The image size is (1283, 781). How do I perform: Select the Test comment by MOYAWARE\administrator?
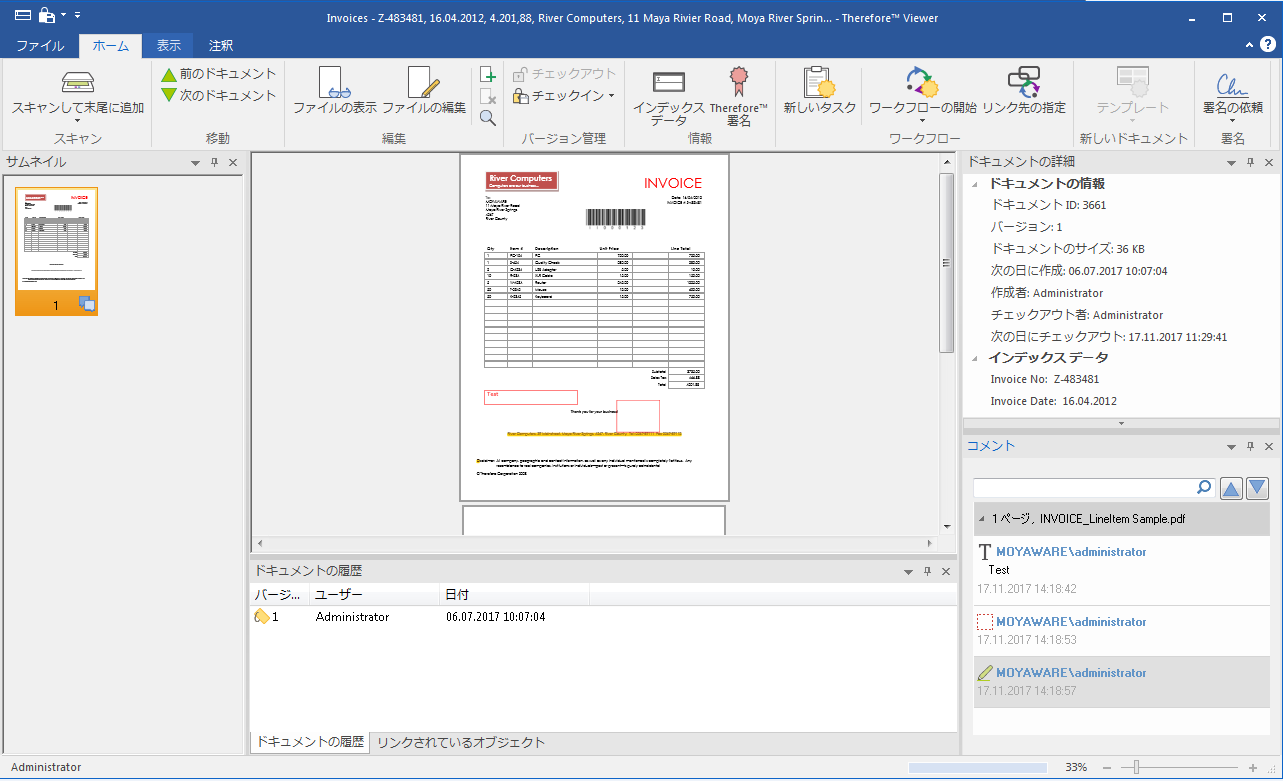(x=1121, y=570)
